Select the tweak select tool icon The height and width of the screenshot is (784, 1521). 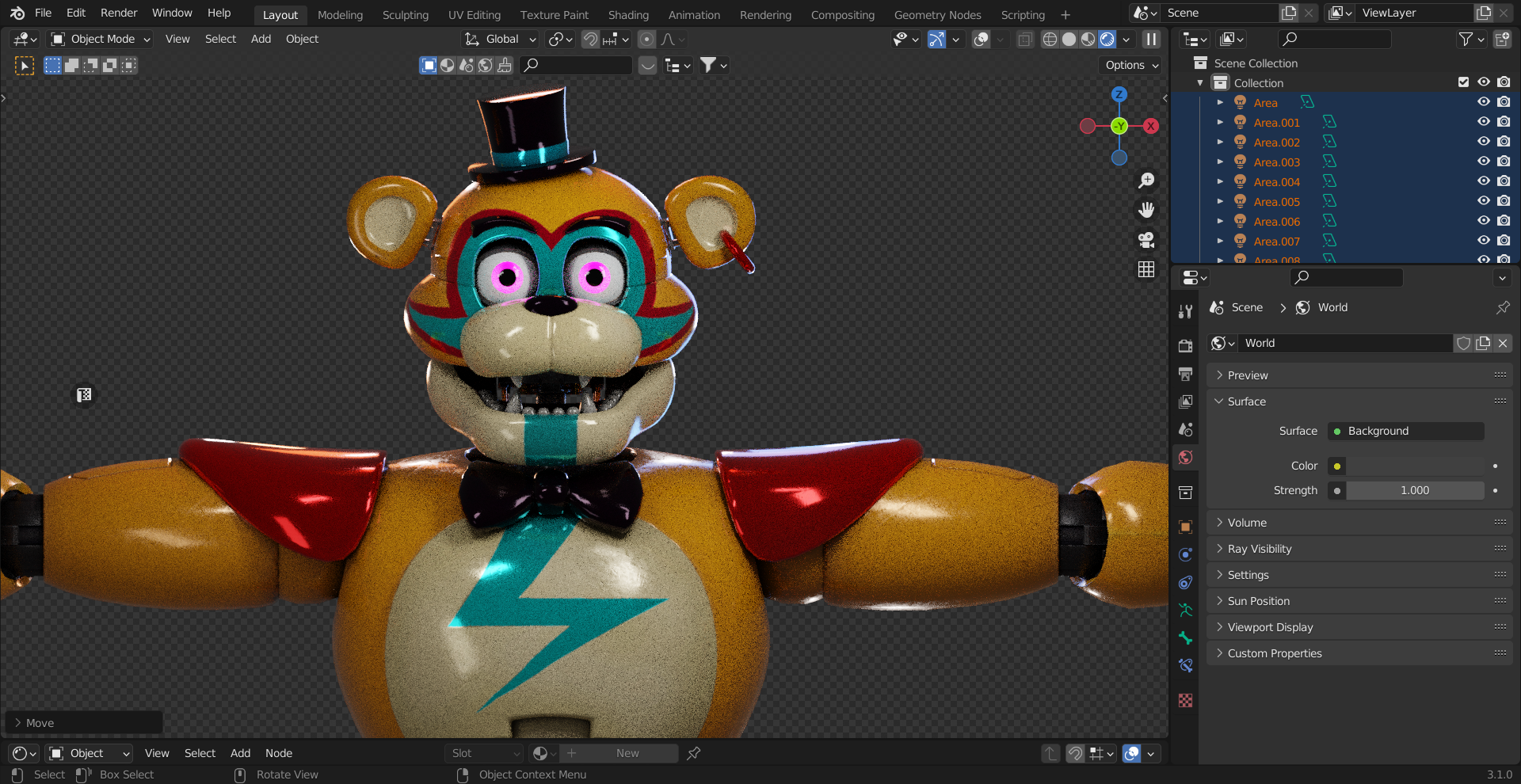pyautogui.click(x=25, y=66)
